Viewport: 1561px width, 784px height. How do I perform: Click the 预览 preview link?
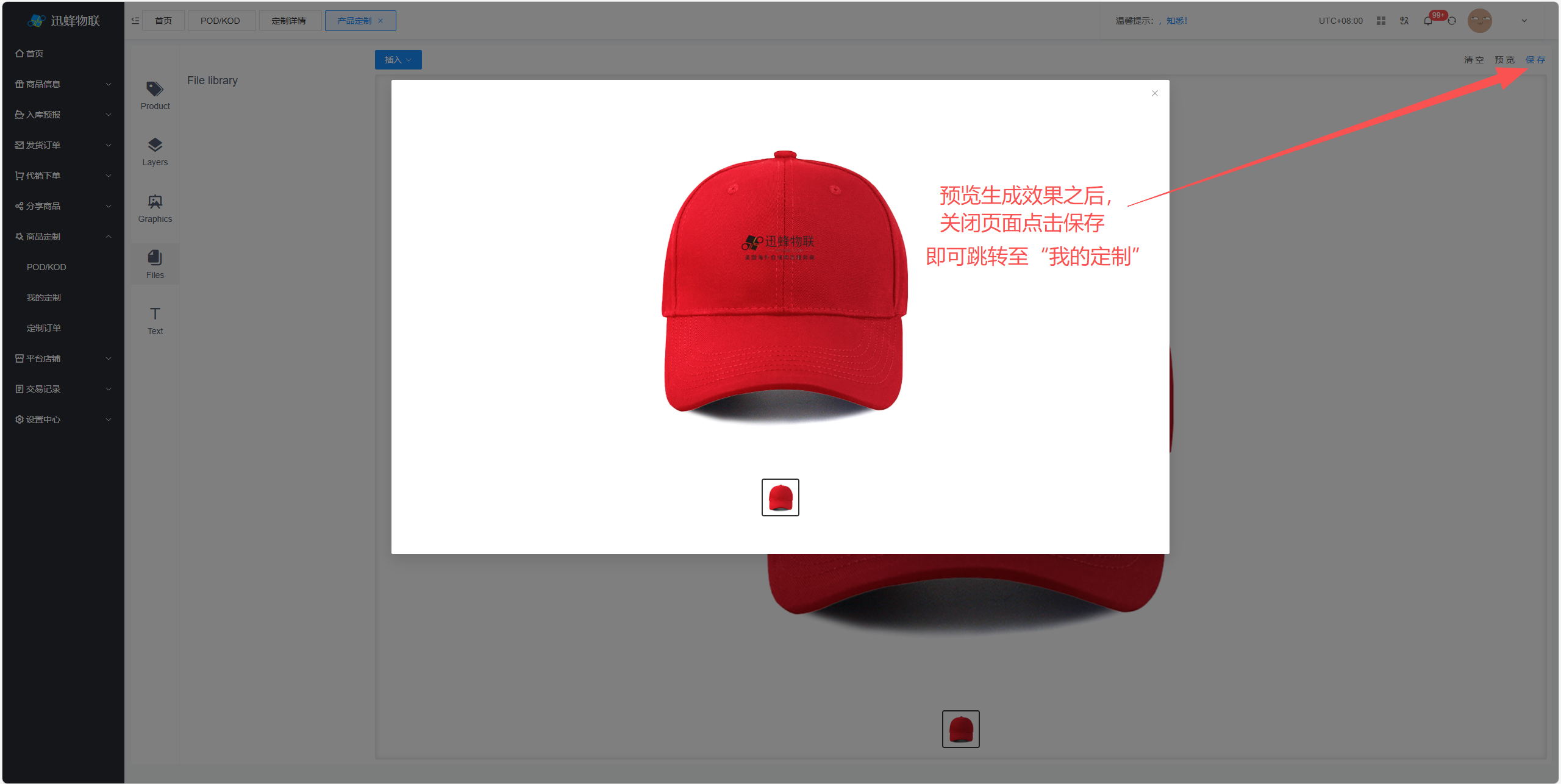[1504, 60]
